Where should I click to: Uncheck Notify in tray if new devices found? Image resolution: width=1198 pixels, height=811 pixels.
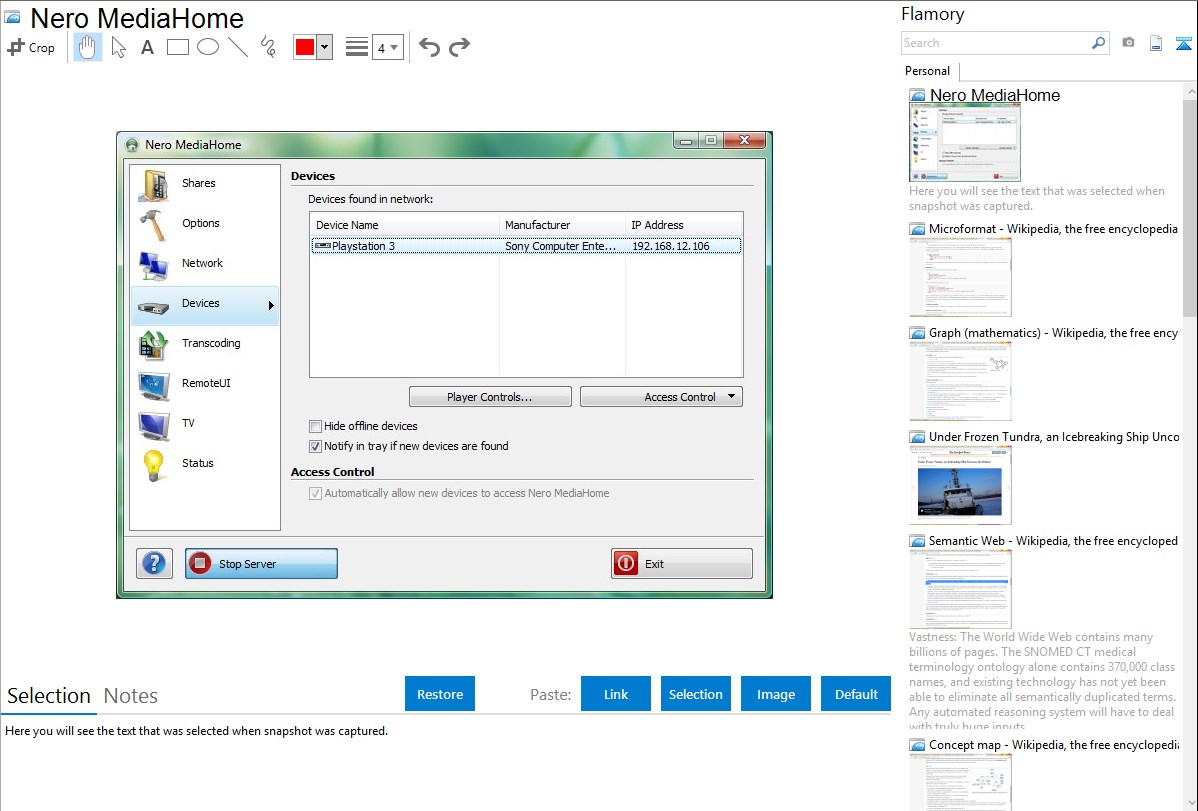coord(316,446)
